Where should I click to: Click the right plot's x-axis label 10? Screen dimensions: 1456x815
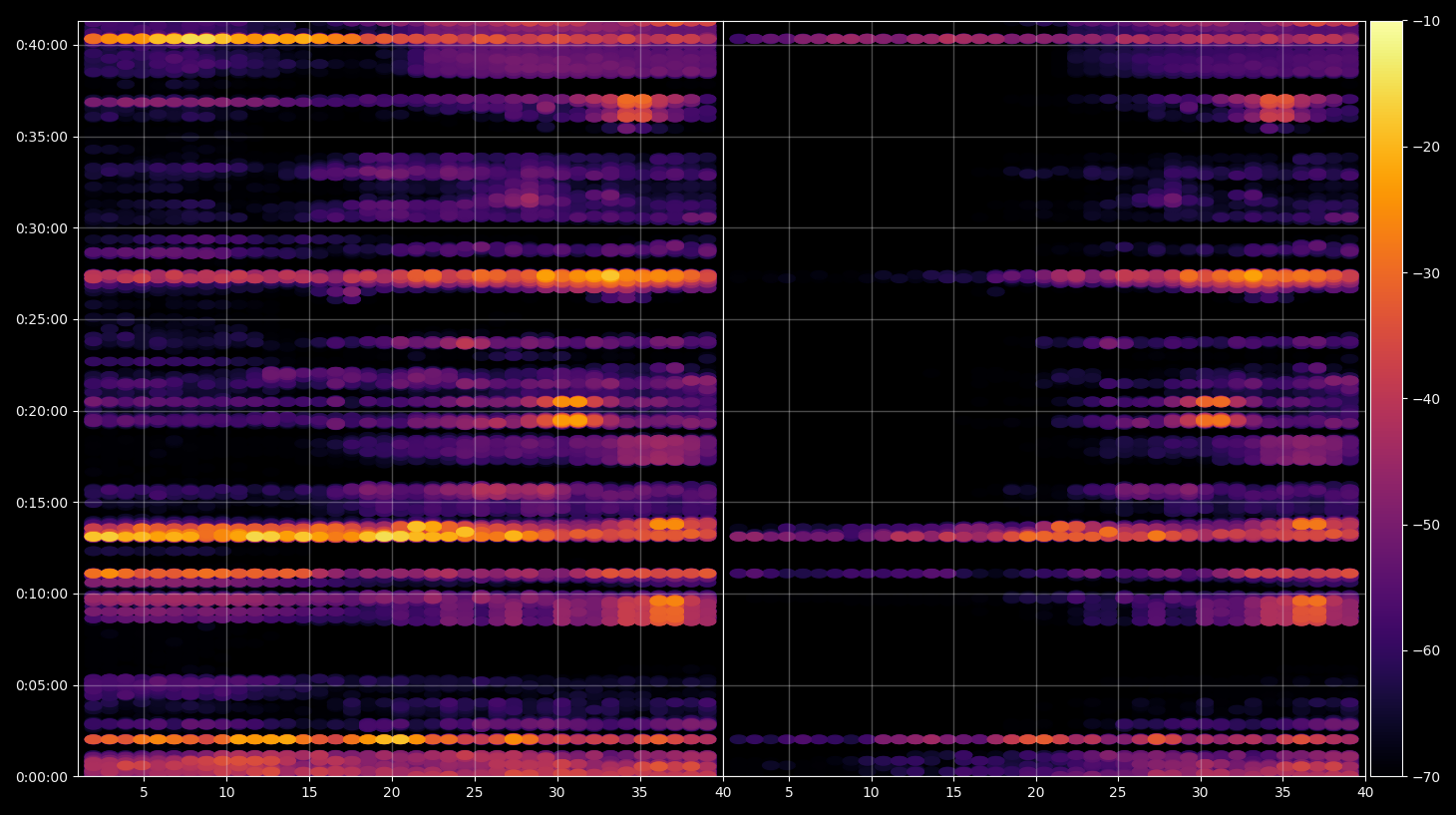click(x=872, y=793)
